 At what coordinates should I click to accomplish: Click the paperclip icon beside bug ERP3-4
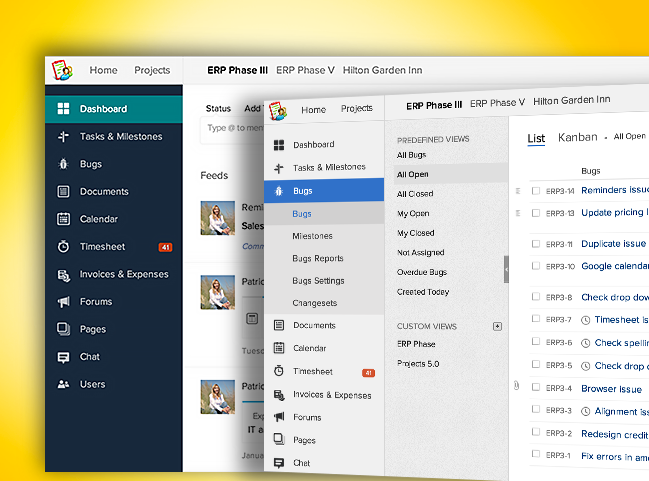[x=517, y=386]
